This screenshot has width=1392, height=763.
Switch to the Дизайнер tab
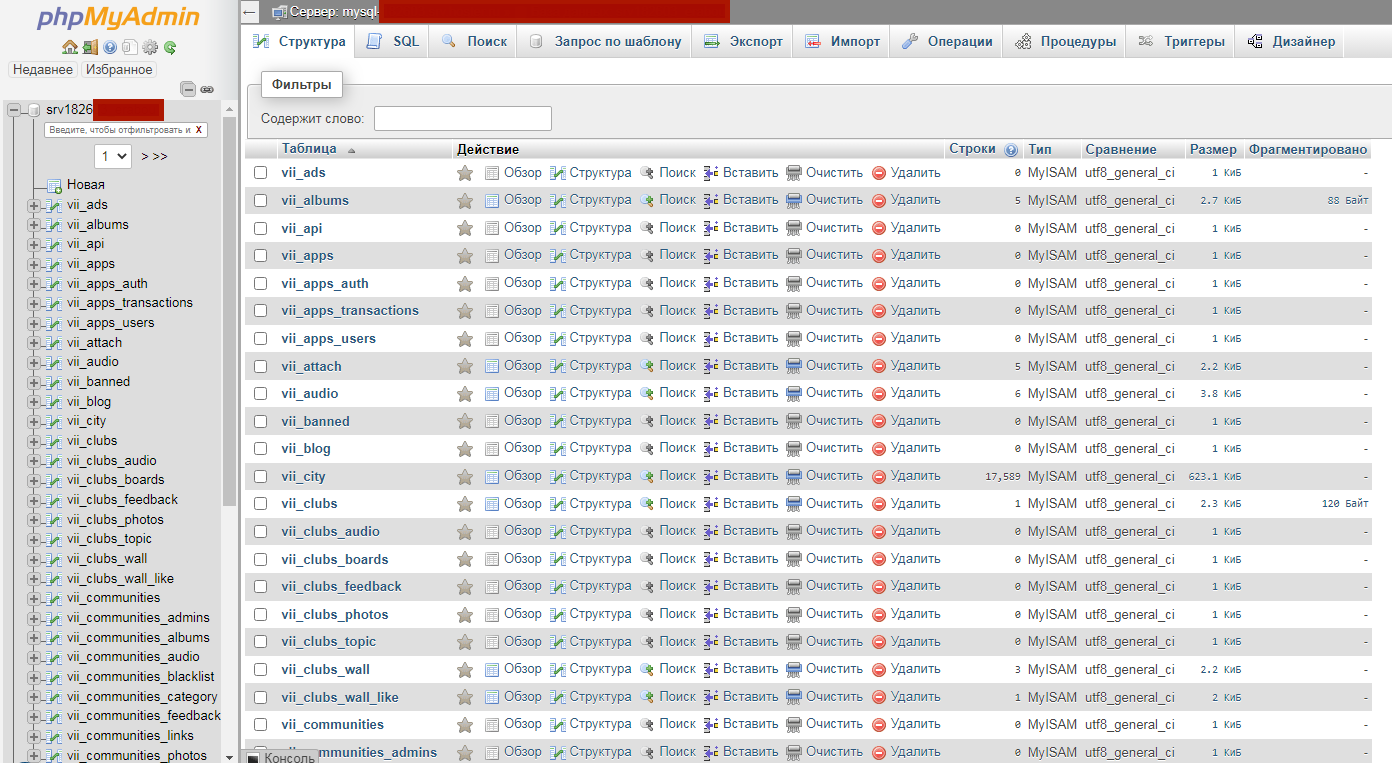point(1291,41)
